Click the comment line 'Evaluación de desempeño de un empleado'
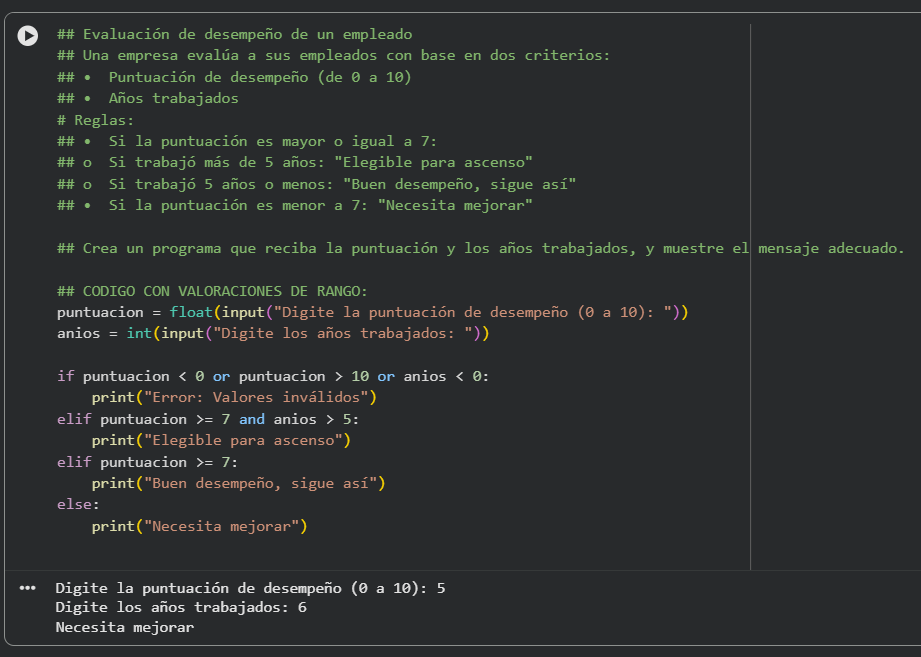 click(x=234, y=34)
